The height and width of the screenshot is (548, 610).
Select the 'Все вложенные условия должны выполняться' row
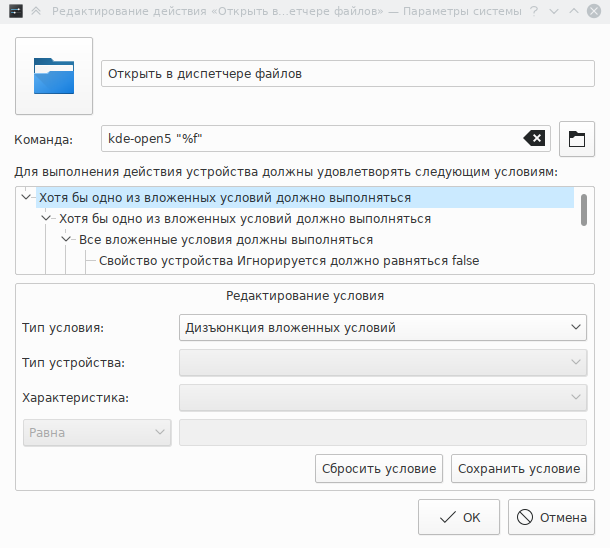click(225, 240)
